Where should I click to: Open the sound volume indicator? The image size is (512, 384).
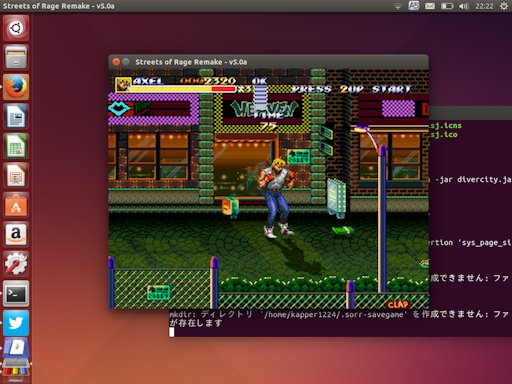(x=463, y=6)
